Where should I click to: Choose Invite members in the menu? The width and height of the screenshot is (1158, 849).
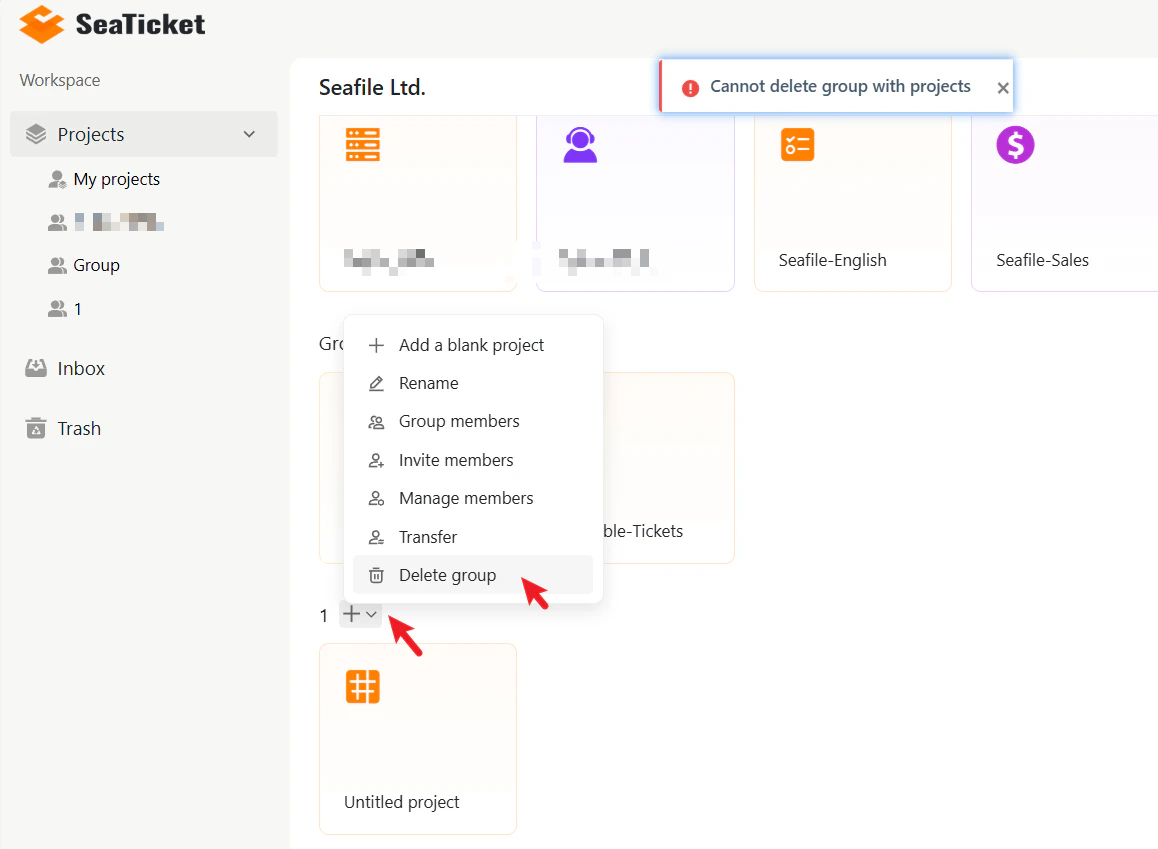(473, 460)
